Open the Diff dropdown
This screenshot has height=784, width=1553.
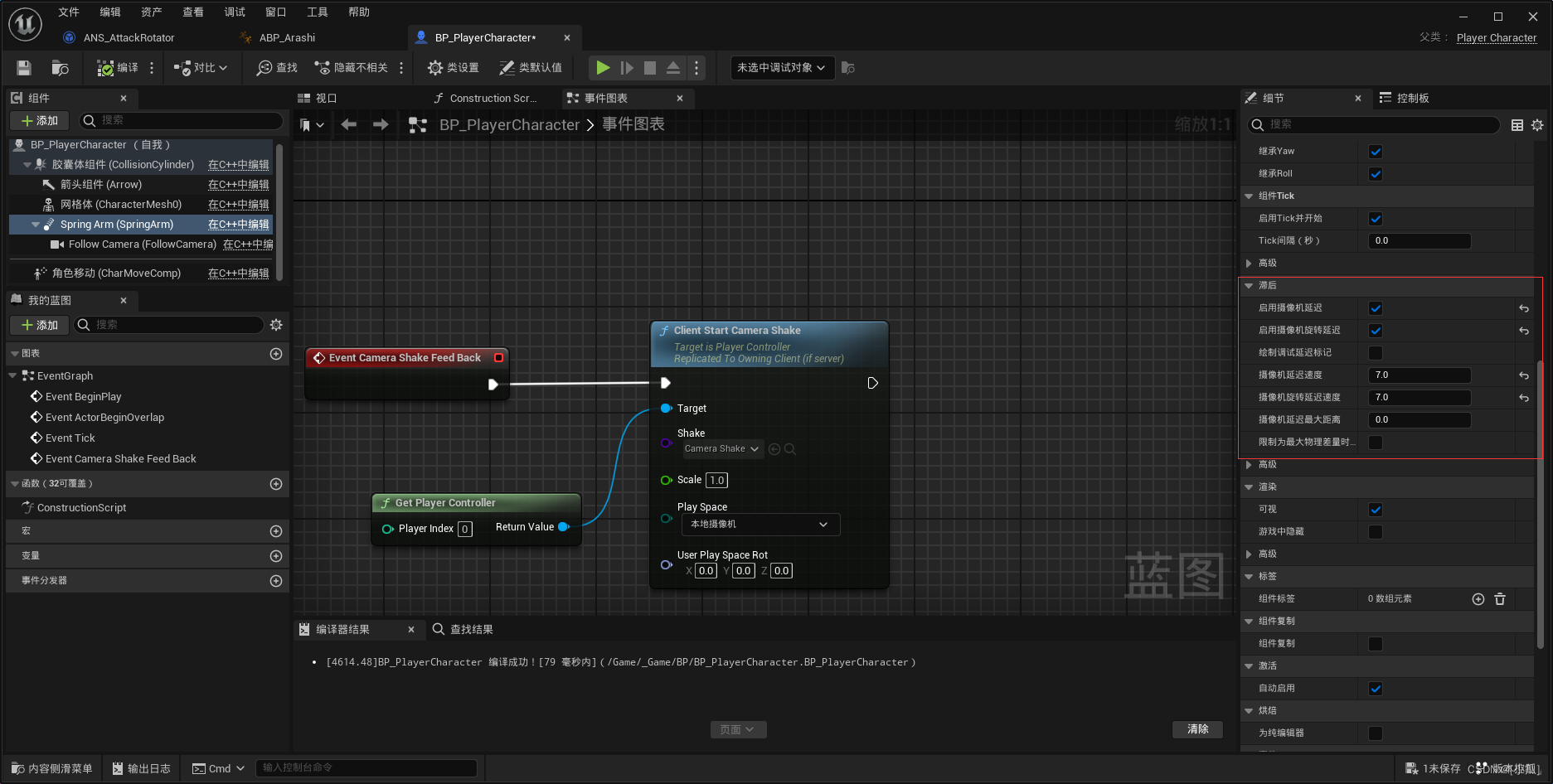(201, 68)
